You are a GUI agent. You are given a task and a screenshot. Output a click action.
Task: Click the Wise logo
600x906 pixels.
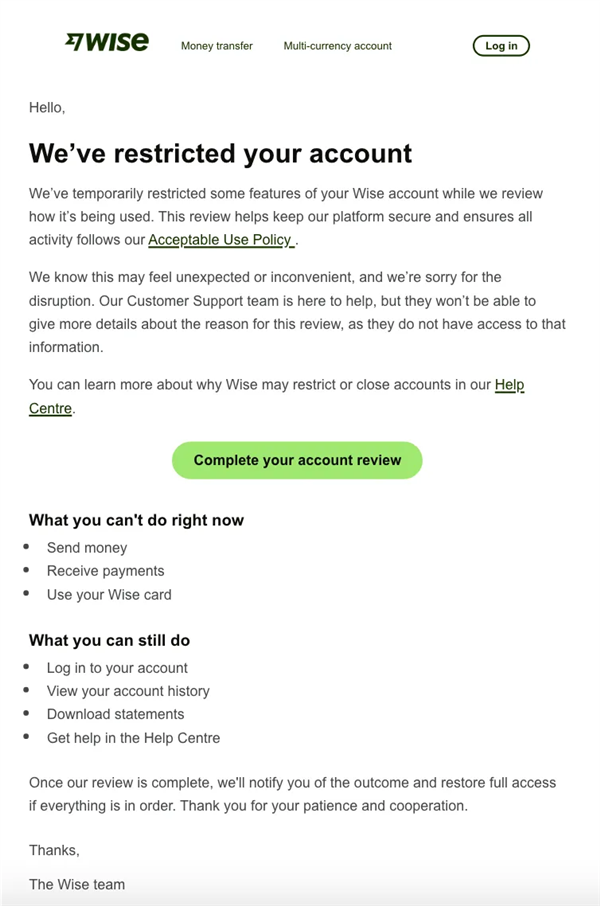107,42
